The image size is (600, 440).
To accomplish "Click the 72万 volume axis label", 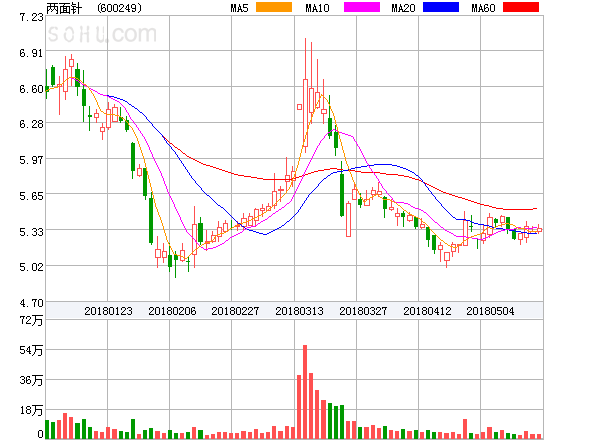I will coord(31,320).
